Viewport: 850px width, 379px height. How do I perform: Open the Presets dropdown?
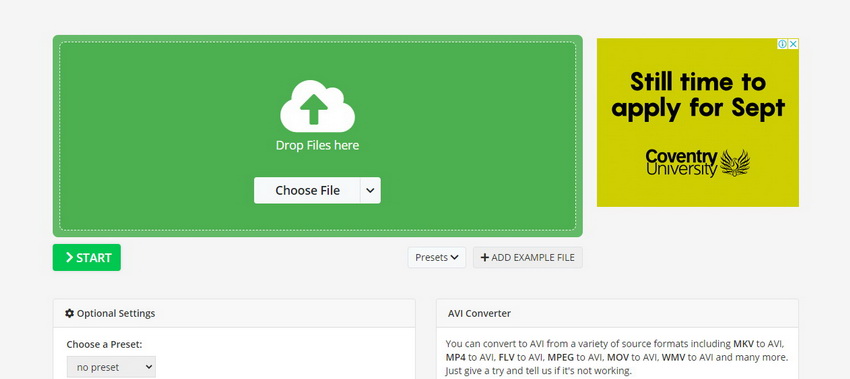click(x=437, y=258)
